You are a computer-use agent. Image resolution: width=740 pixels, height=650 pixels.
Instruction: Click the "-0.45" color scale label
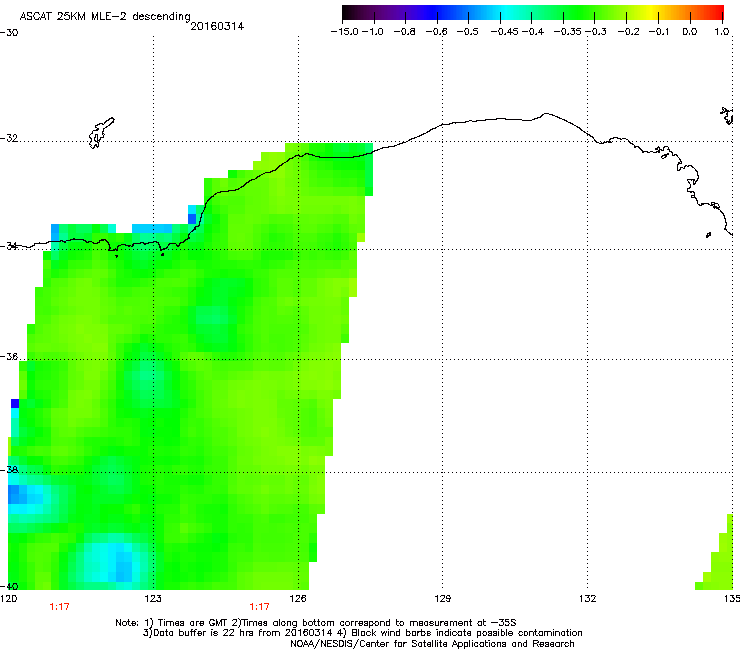click(x=505, y=32)
